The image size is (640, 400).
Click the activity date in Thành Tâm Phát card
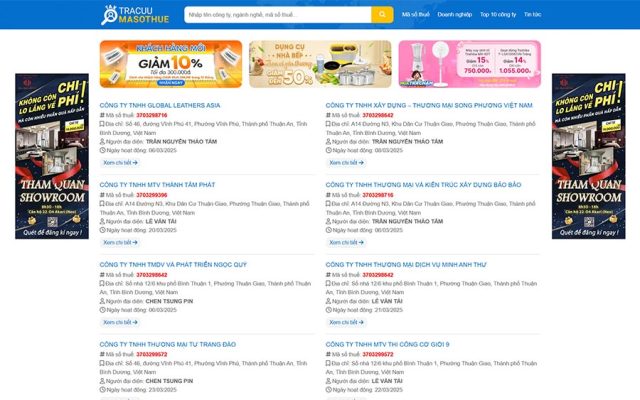tap(162, 230)
